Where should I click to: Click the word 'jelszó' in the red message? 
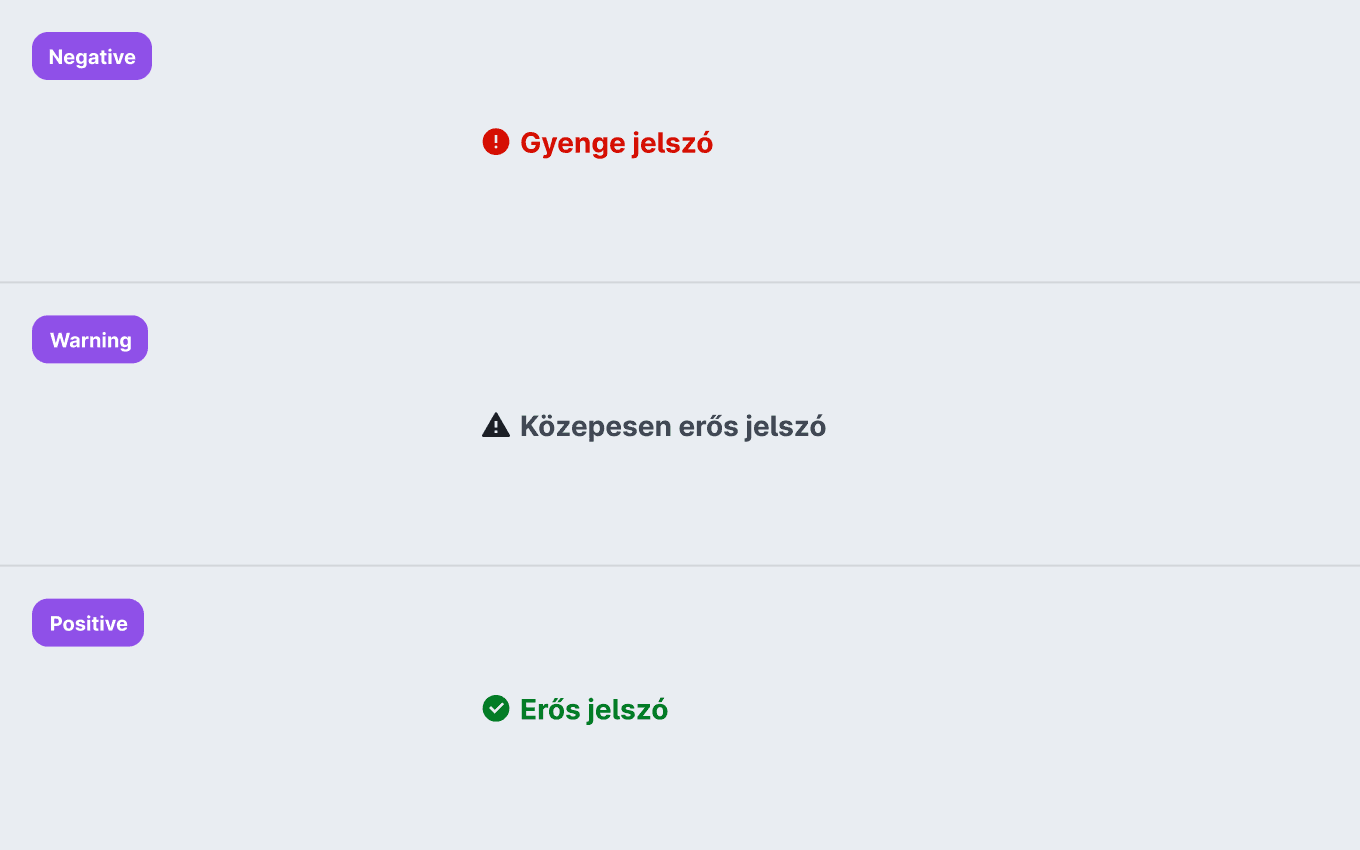click(x=673, y=144)
